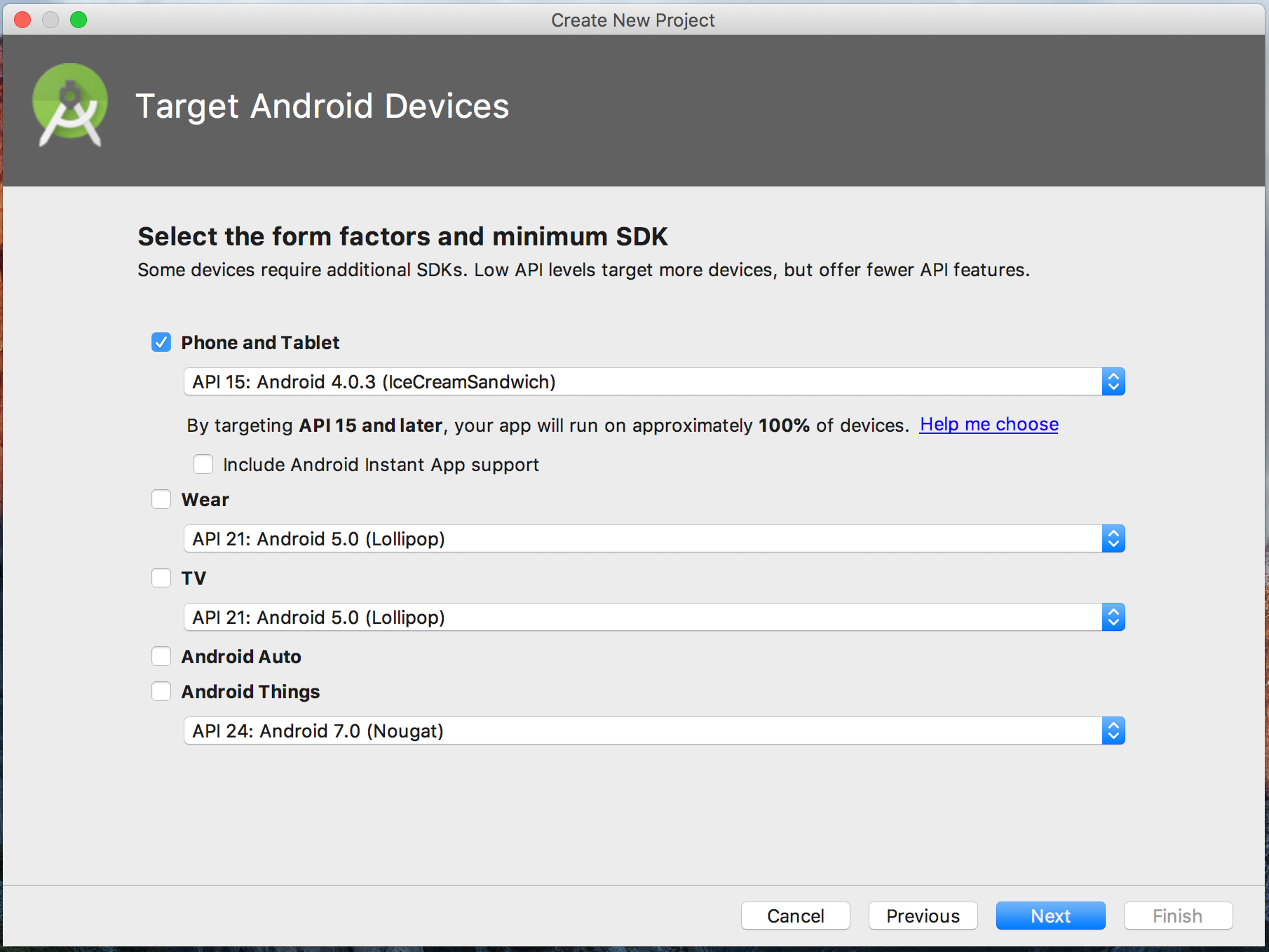This screenshot has height=952, width=1269.
Task: Click the Help me choose link
Action: click(988, 424)
